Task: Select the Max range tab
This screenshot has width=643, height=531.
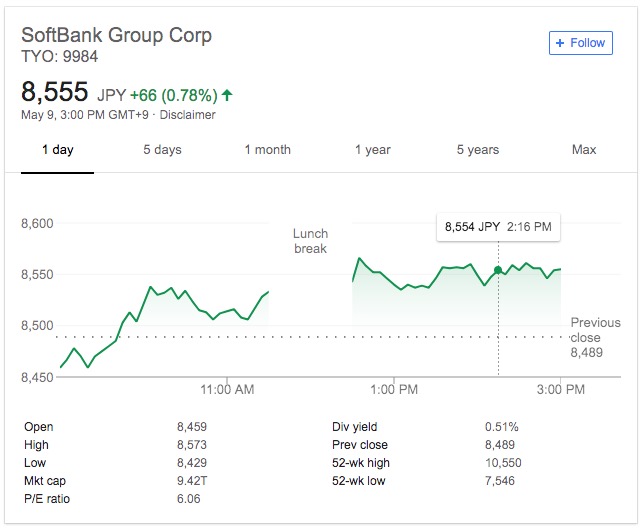Action: (x=584, y=150)
